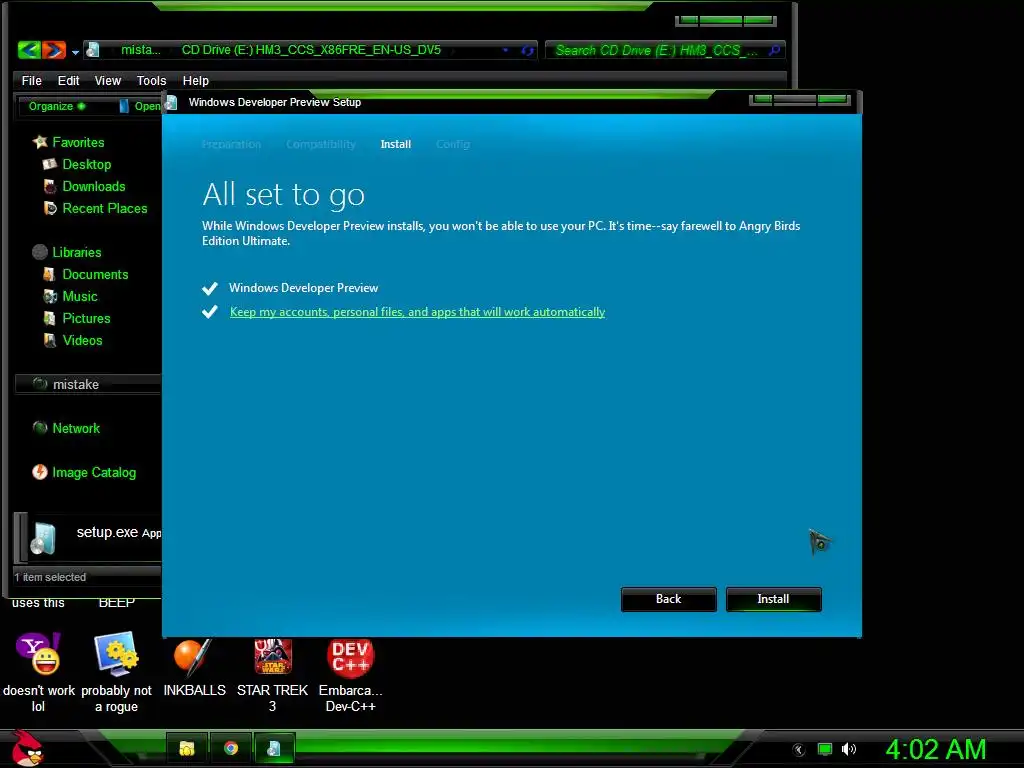The width and height of the screenshot is (1024, 768).
Task: Click the 4:02 AM taskbar clock
Action: click(x=935, y=750)
